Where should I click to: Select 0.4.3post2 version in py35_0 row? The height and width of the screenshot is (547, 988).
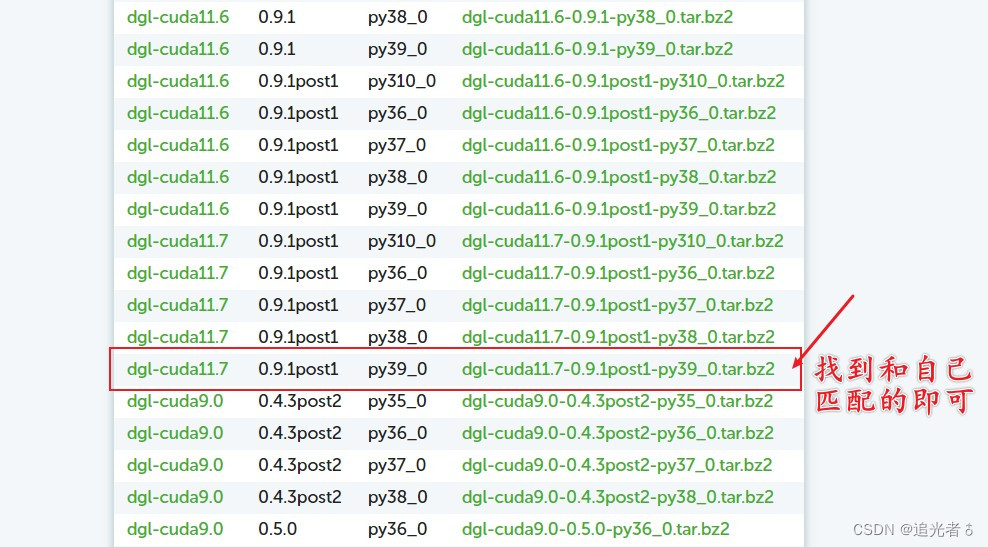tap(300, 401)
